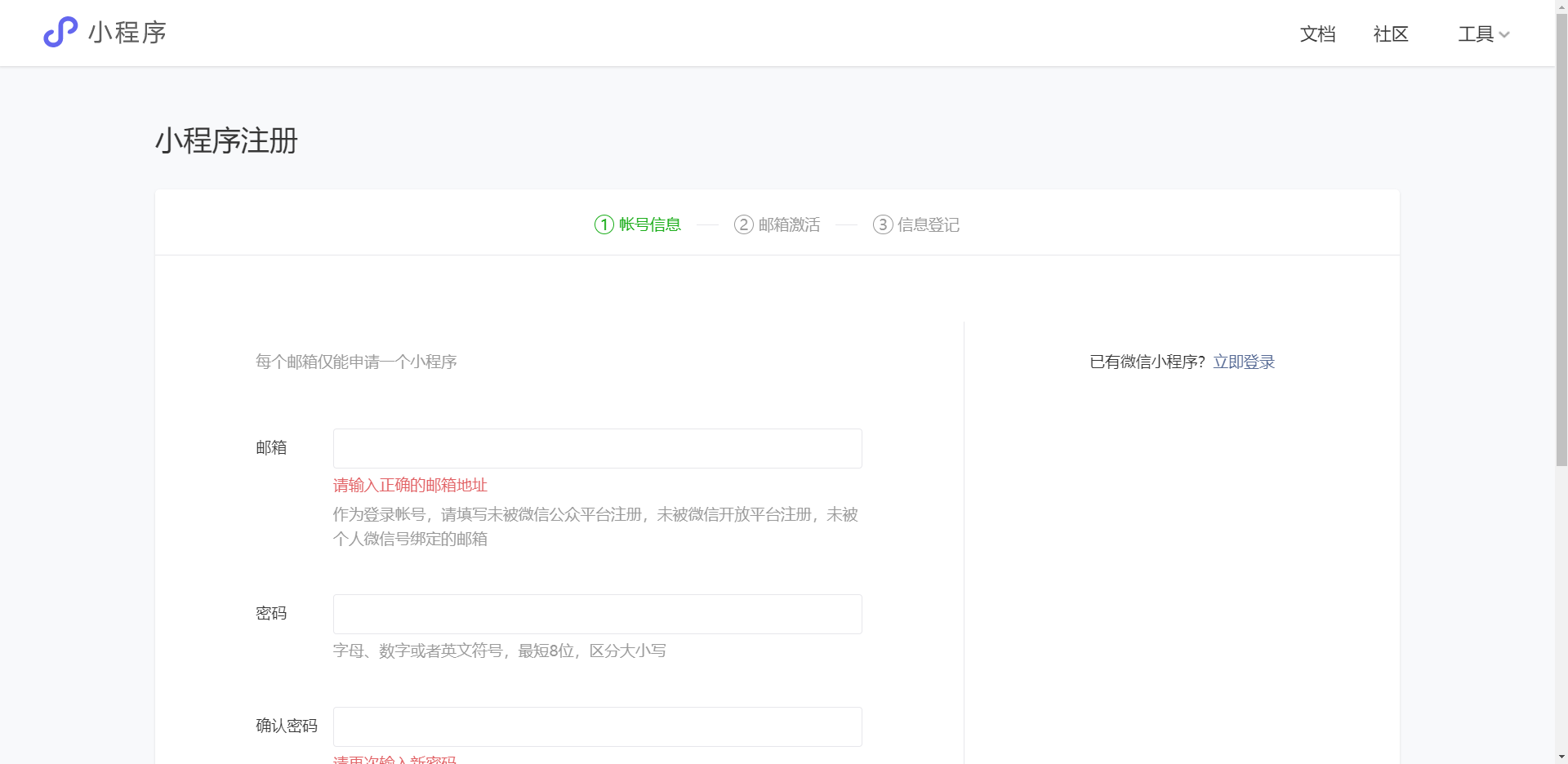Image resolution: width=1568 pixels, height=764 pixels.
Task: Click the 作为登录帐号 email description text
Action: point(595,526)
